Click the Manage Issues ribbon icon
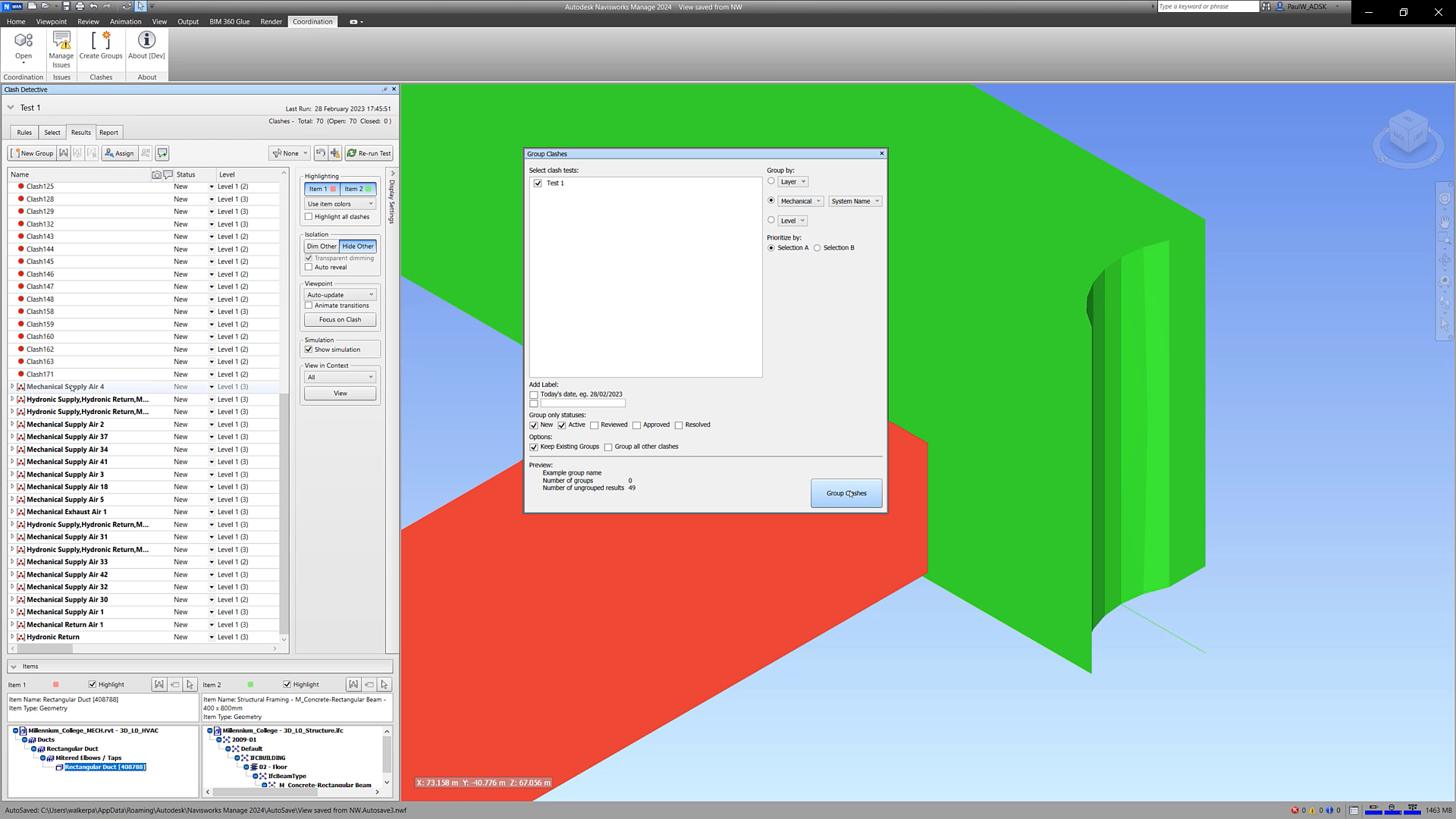Image resolution: width=1456 pixels, height=819 pixels. 61,41
